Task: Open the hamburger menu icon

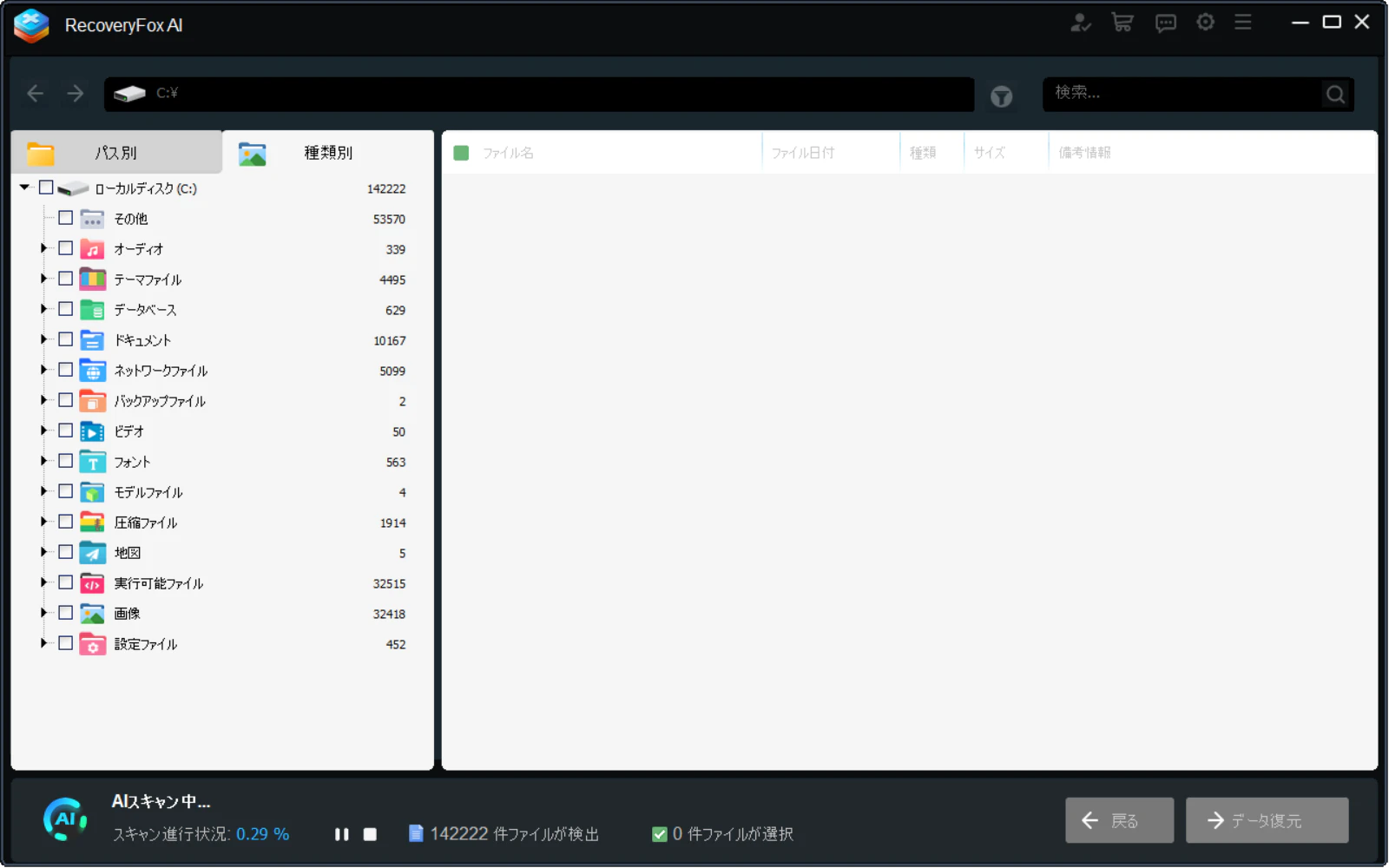Action: 1243,23
